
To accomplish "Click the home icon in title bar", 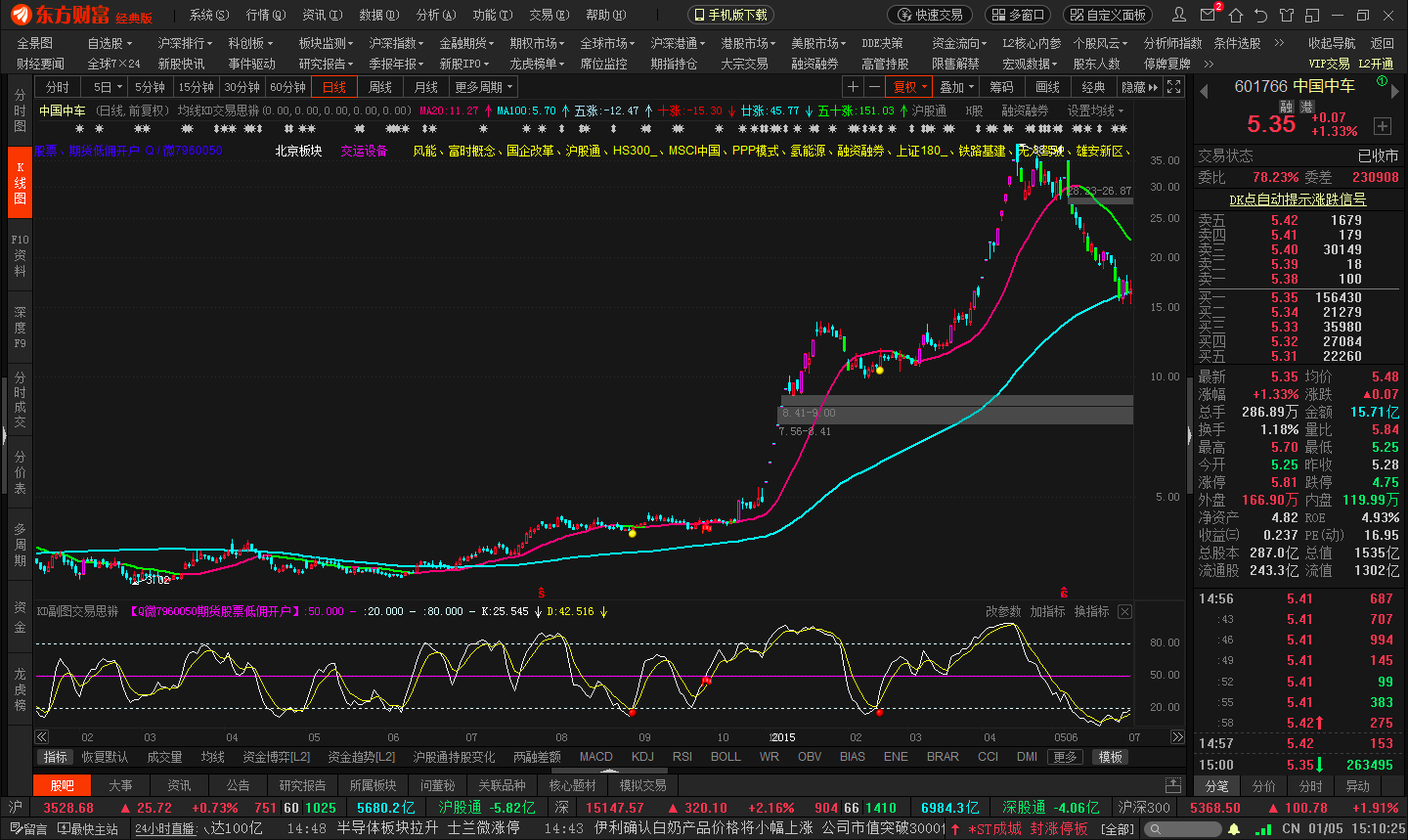I will click(x=1236, y=15).
